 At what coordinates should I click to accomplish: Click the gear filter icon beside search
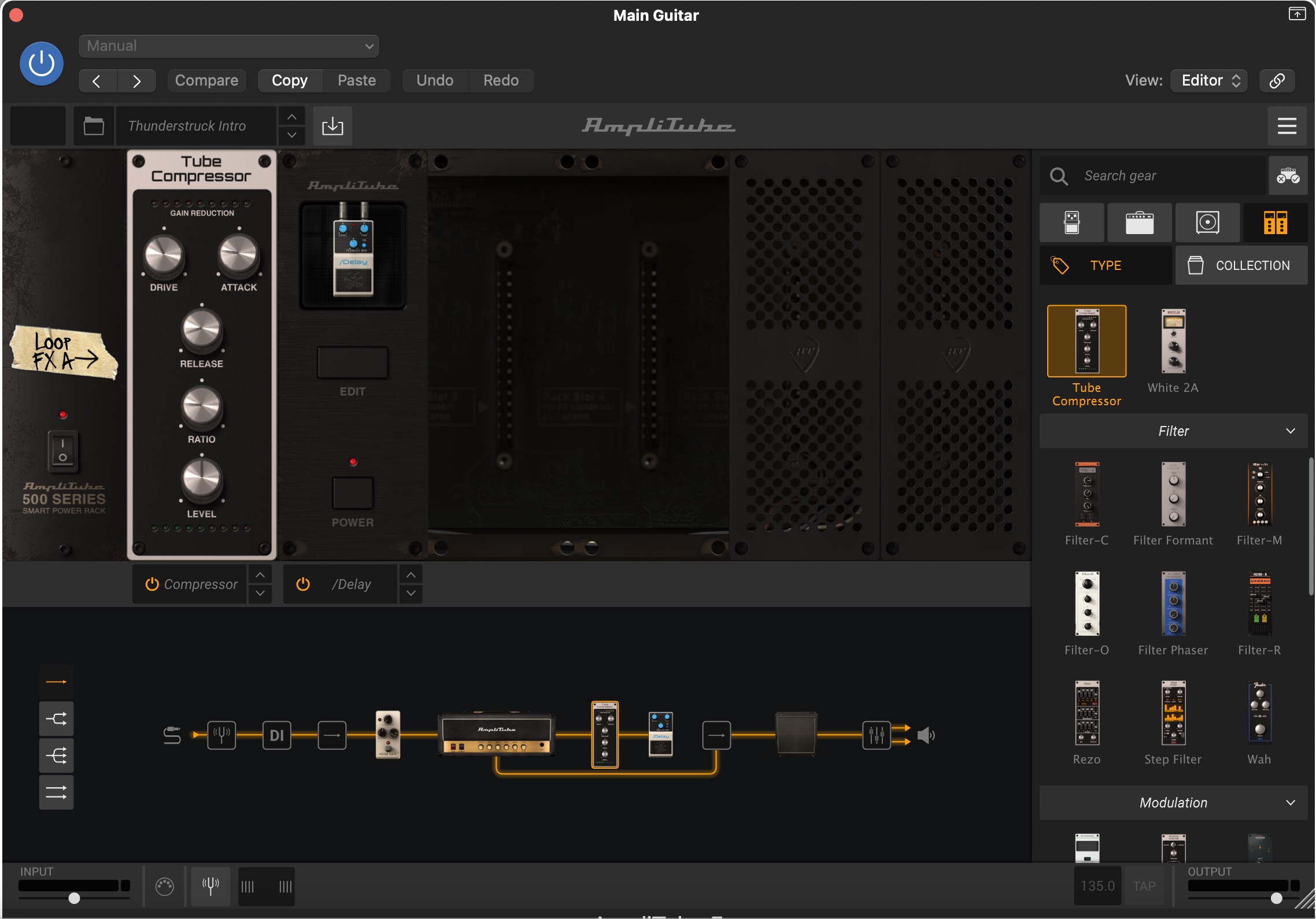1288,176
